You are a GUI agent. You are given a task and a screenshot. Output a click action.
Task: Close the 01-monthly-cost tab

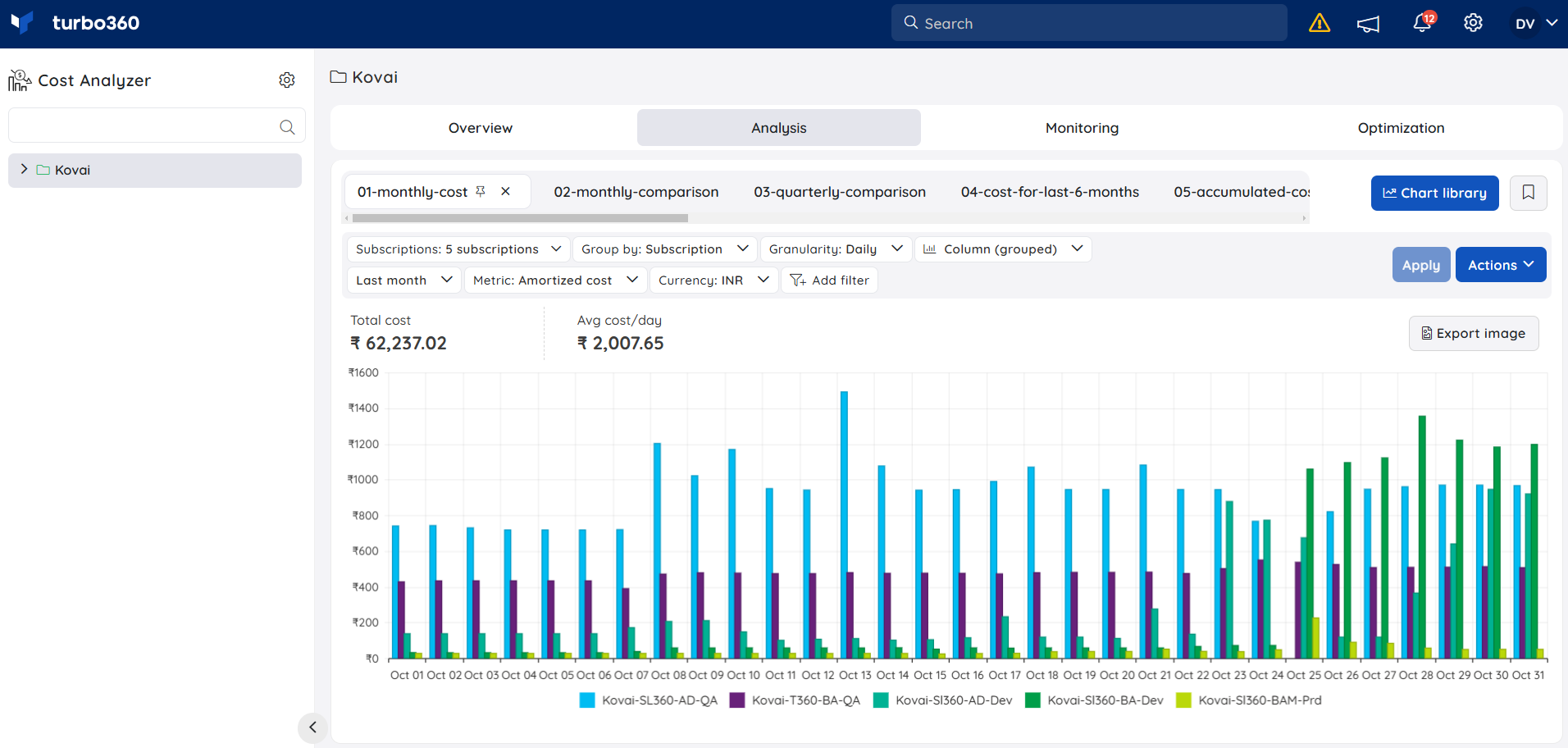pos(506,191)
